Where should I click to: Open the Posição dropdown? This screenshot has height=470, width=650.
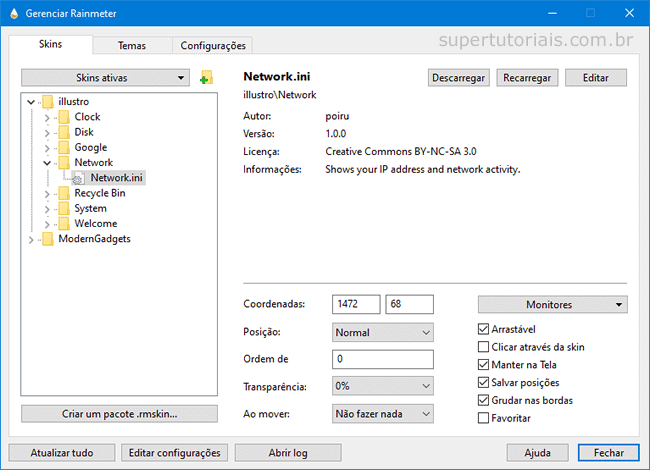pos(382,332)
